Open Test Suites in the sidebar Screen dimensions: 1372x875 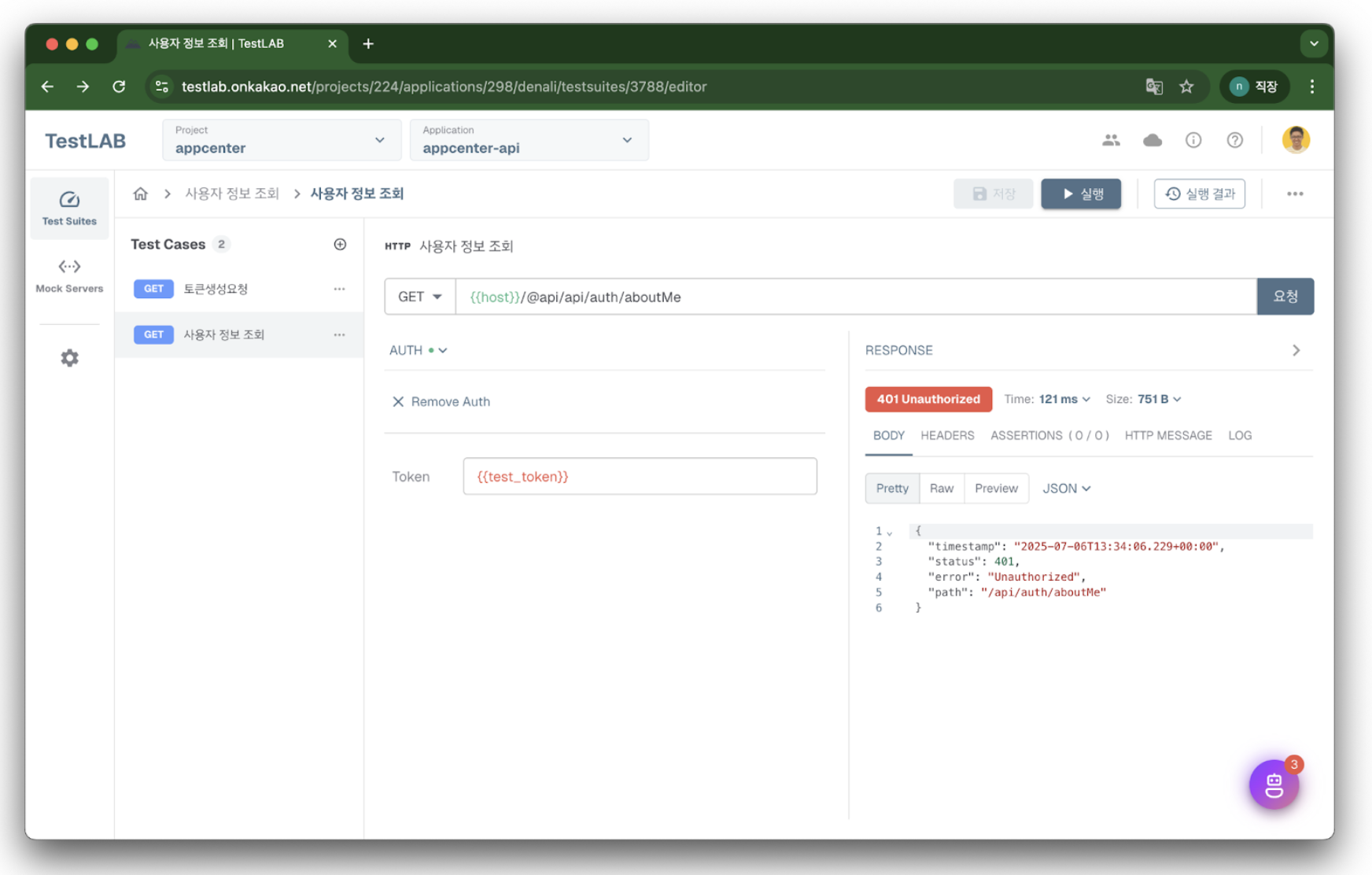pyautogui.click(x=69, y=208)
